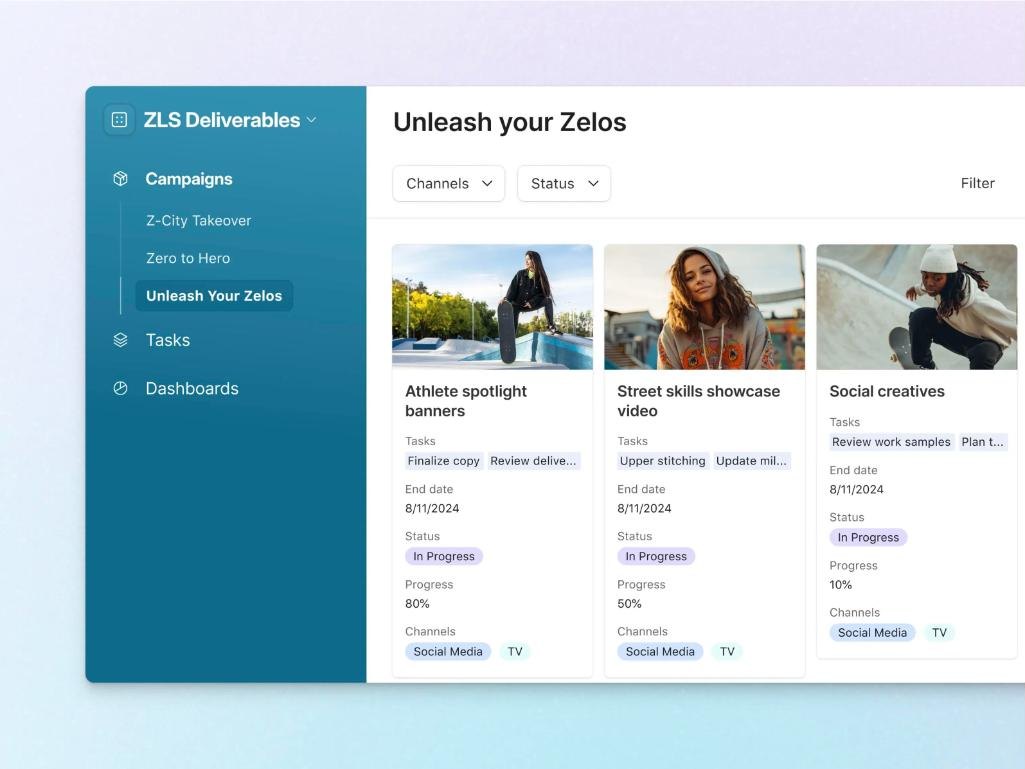
Task: Open Social creatives thumbnail image
Action: tap(916, 307)
